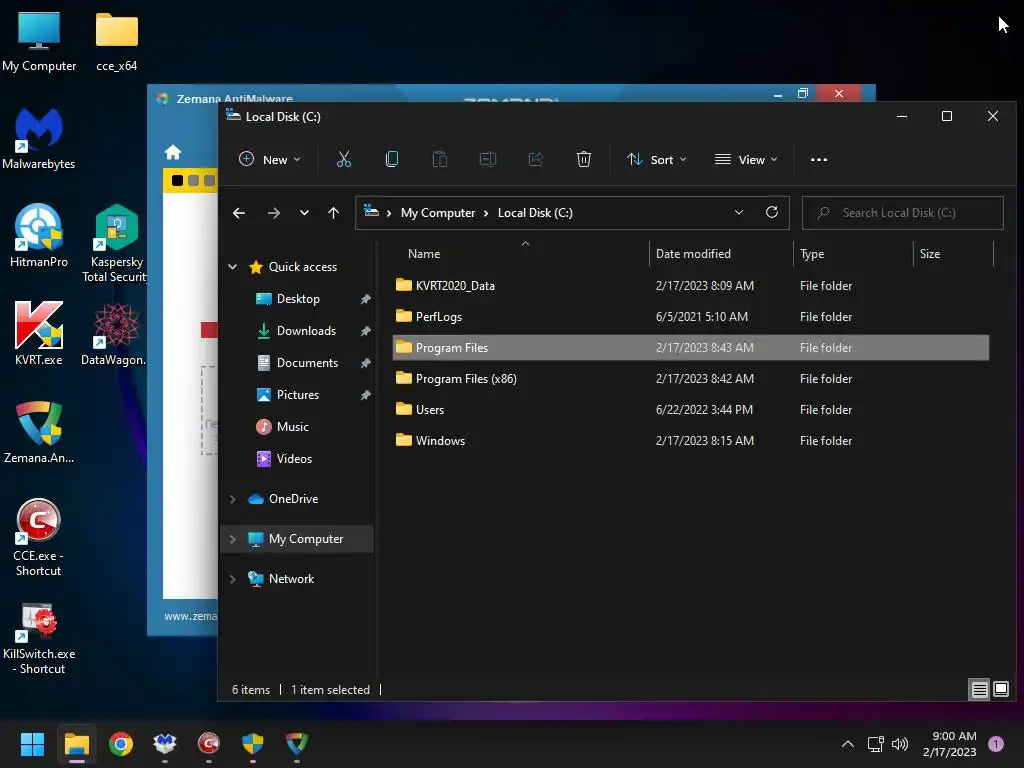Image resolution: width=1024 pixels, height=768 pixels.
Task: Select the Windows folder
Action: click(x=690, y=441)
